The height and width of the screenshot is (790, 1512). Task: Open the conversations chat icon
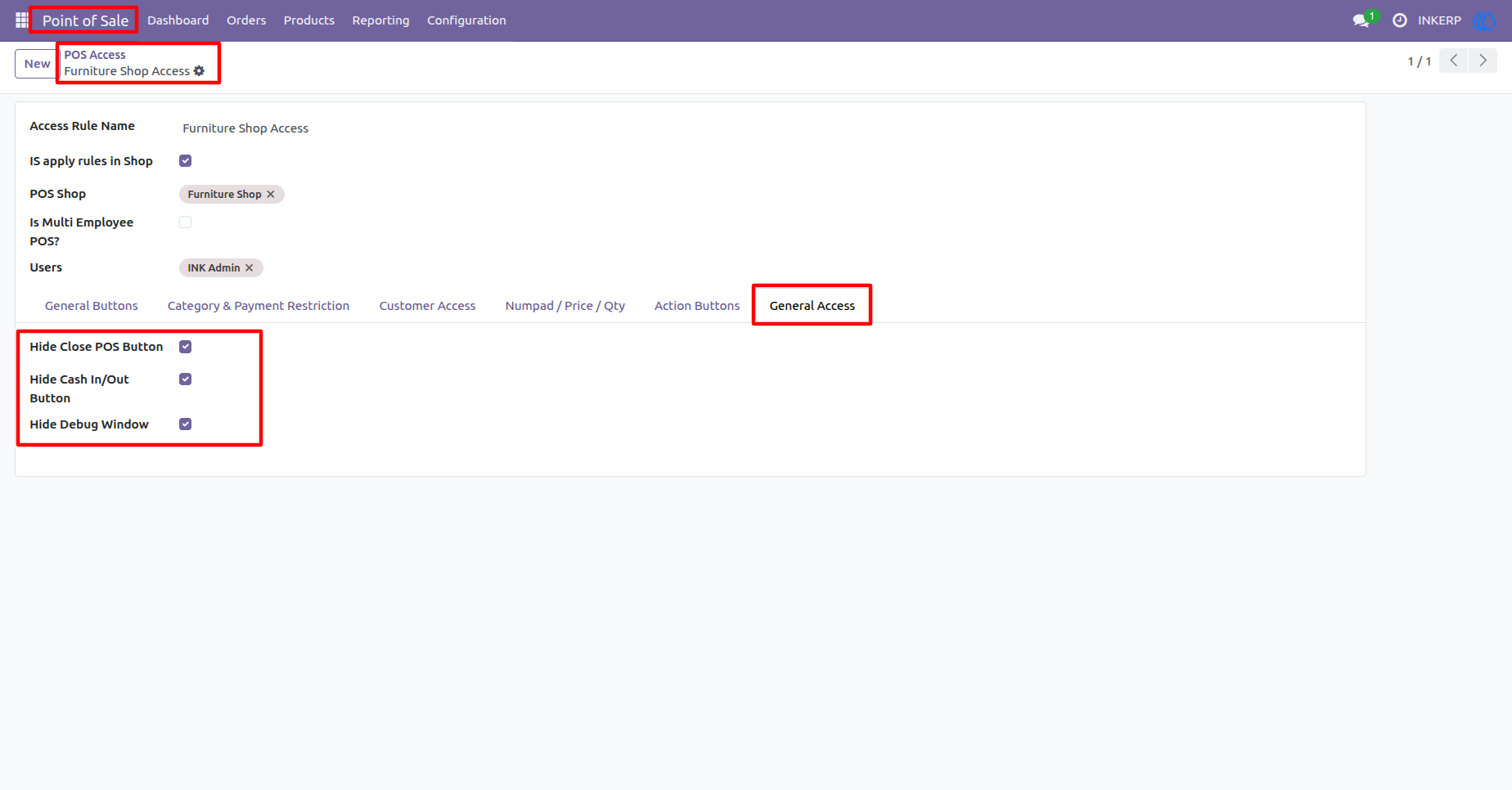point(1361,20)
